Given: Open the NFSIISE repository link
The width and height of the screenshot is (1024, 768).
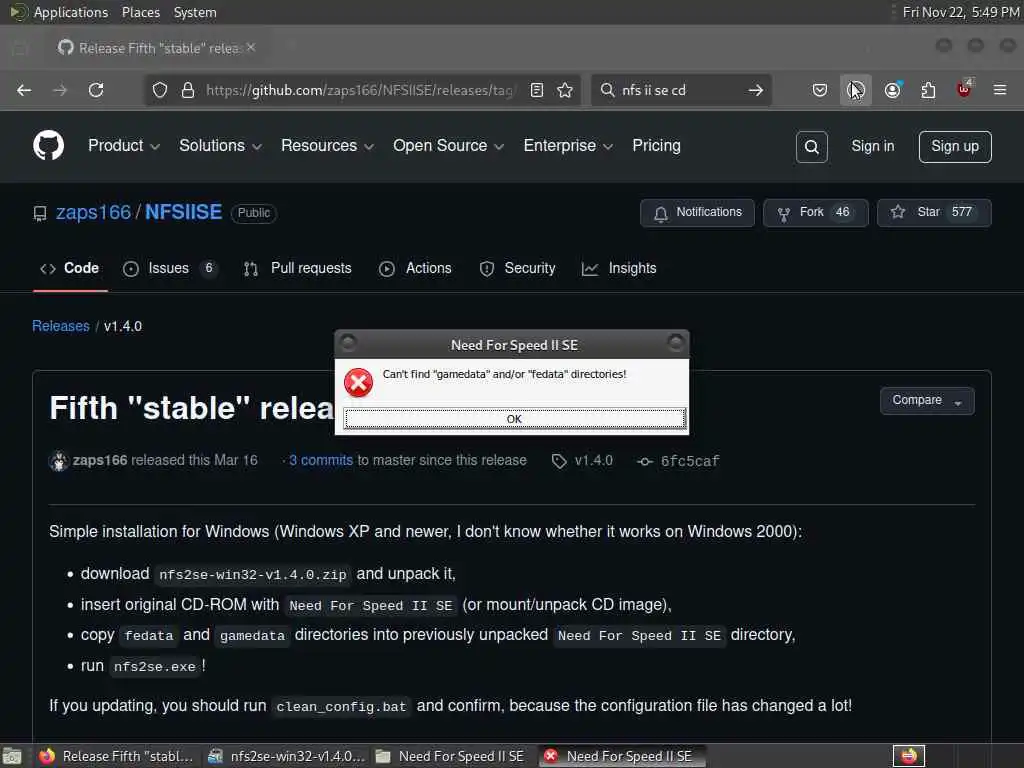Looking at the screenshot, I should [184, 212].
